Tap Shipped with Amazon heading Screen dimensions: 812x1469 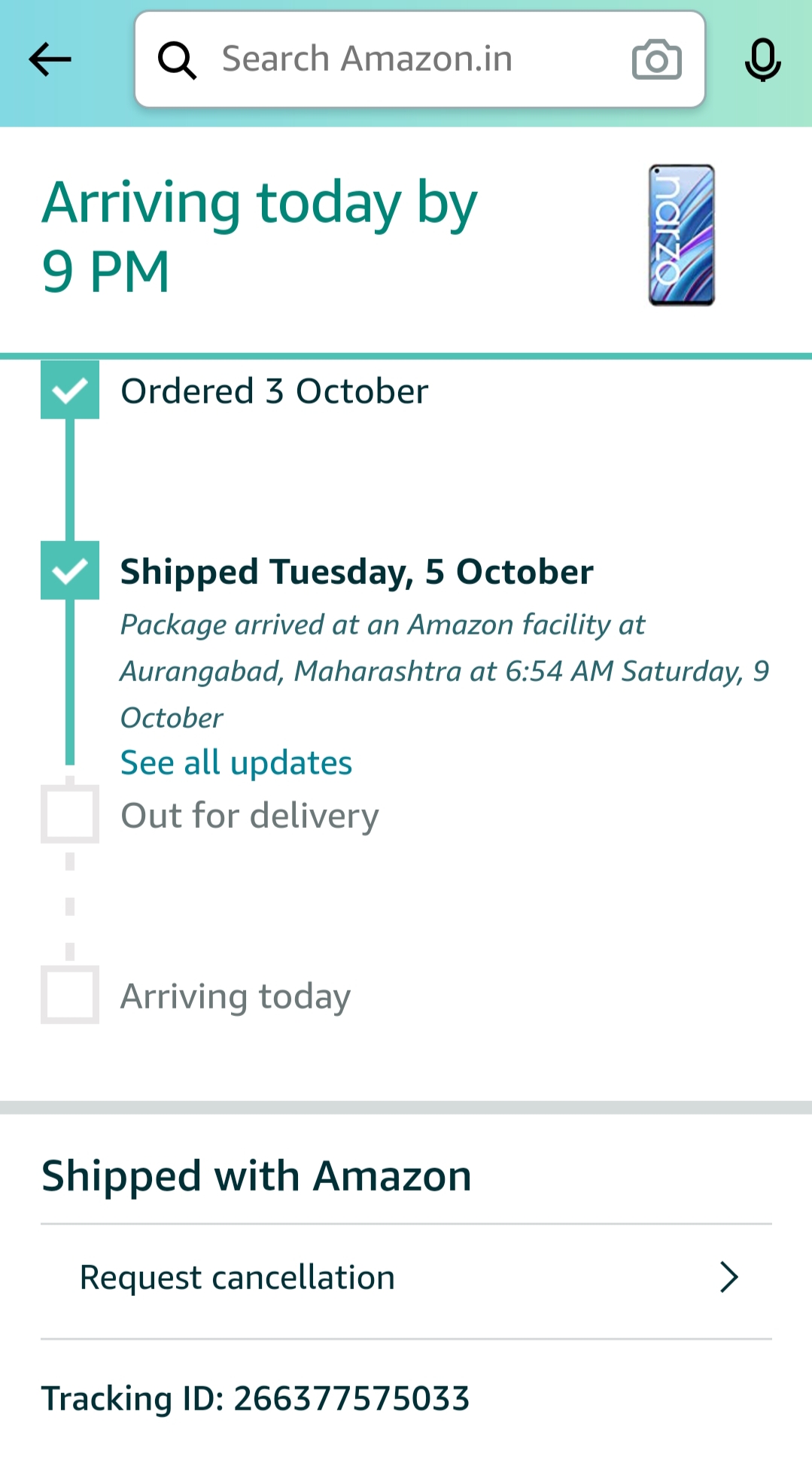point(257,1176)
